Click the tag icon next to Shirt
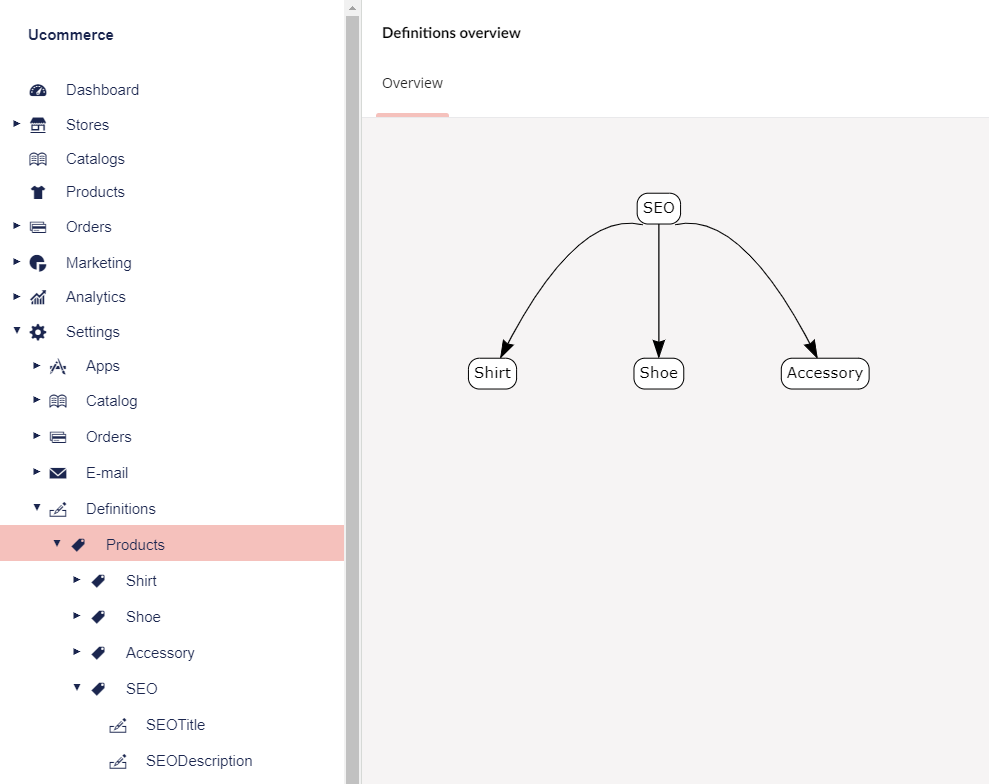 point(98,581)
